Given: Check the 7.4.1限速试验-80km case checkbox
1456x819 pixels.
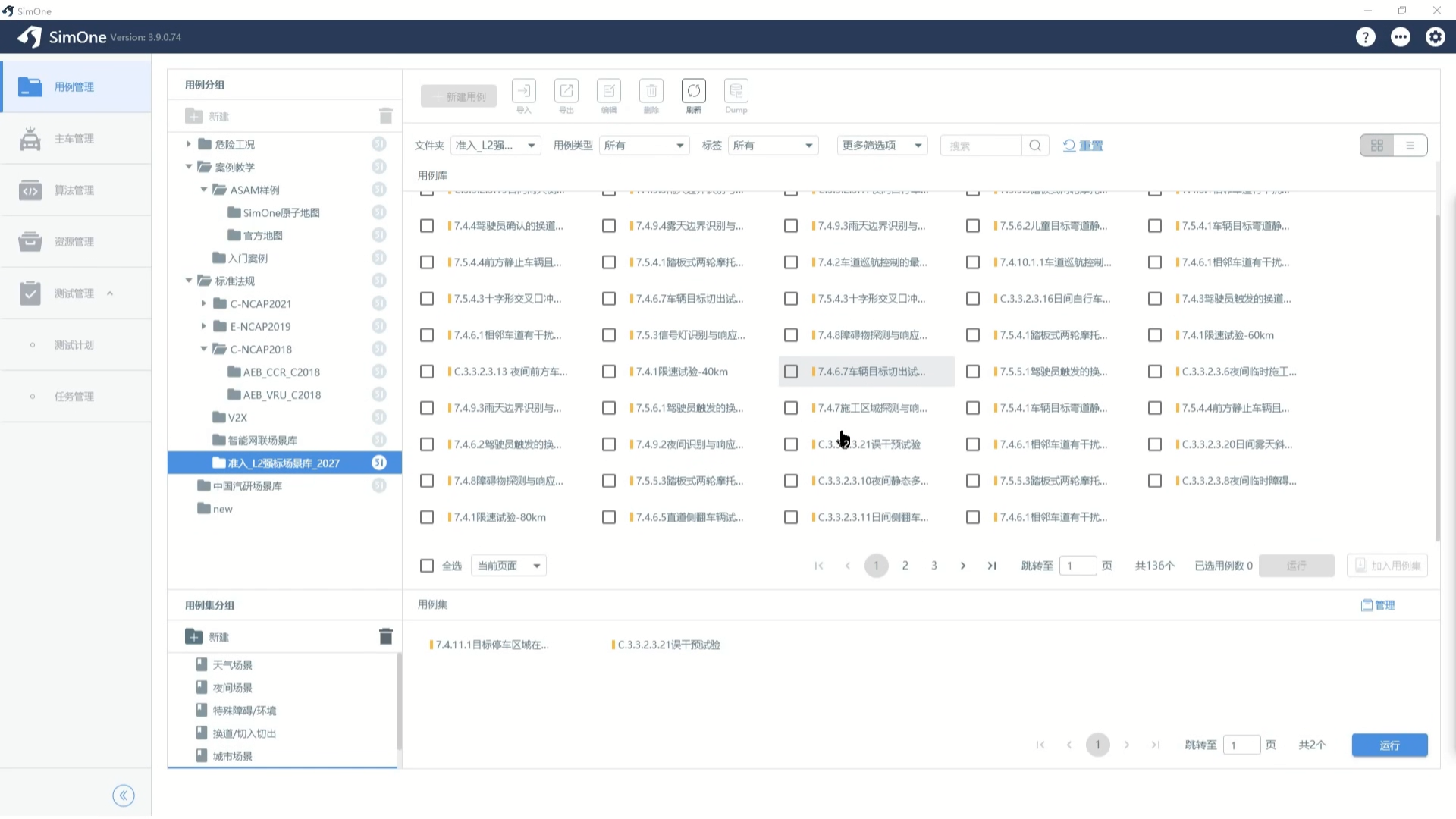Looking at the screenshot, I should coord(427,517).
